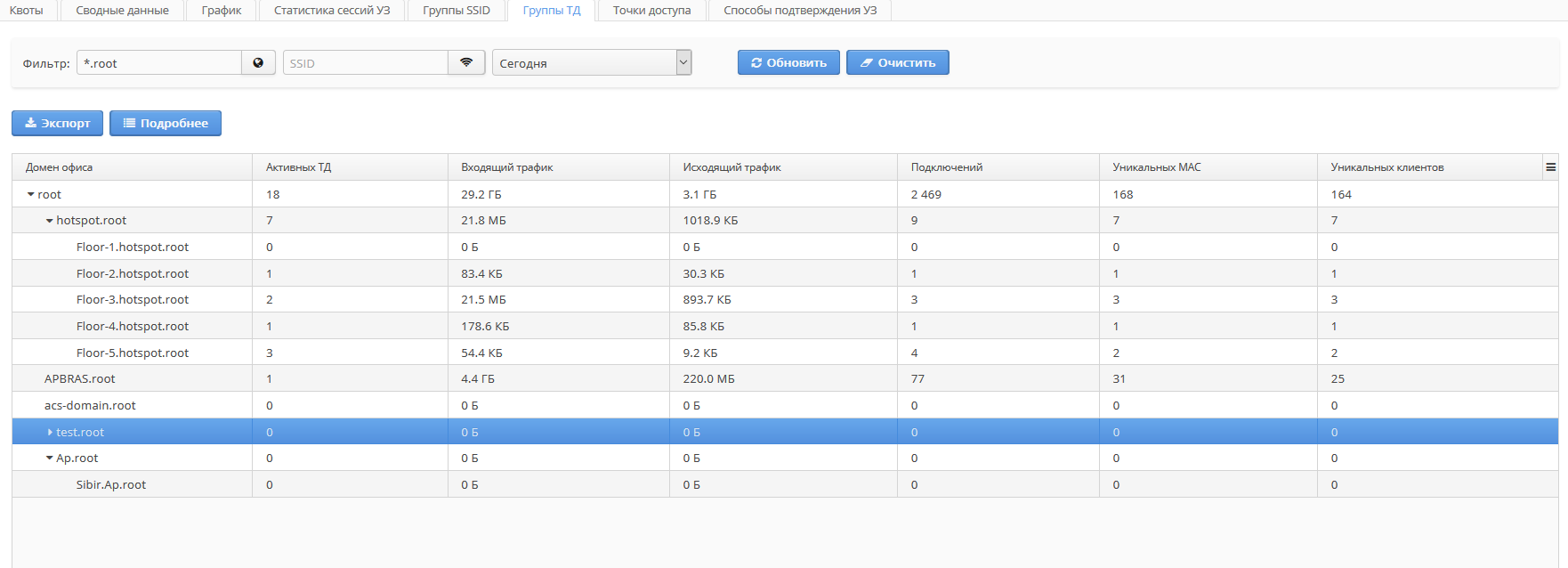Screen dimensions: 1568x568
Task: Sort by Исходящий трафик column header
Action: click(x=783, y=167)
